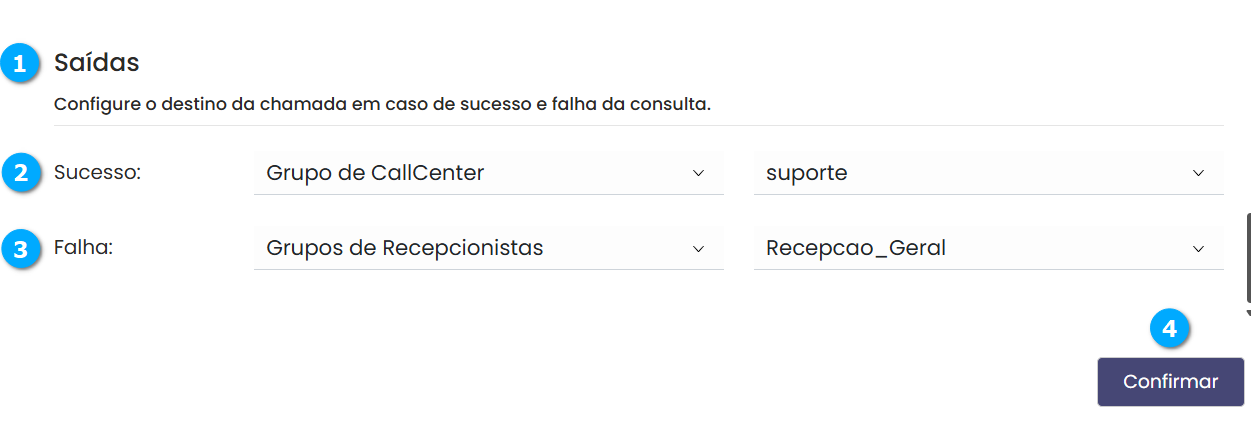This screenshot has width=1251, height=434.
Task: Click the blue number 1 badge beside Saídas
Action: point(19,64)
